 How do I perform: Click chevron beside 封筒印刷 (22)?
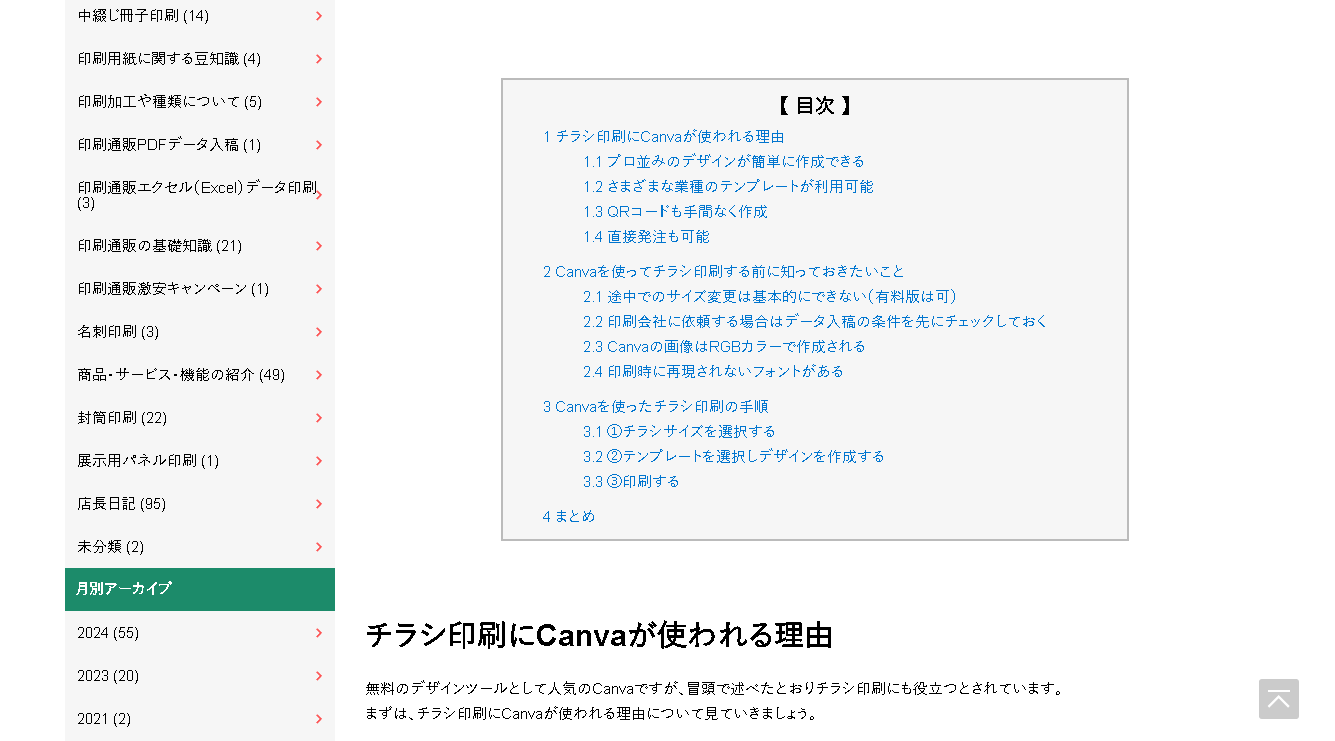pos(319,418)
